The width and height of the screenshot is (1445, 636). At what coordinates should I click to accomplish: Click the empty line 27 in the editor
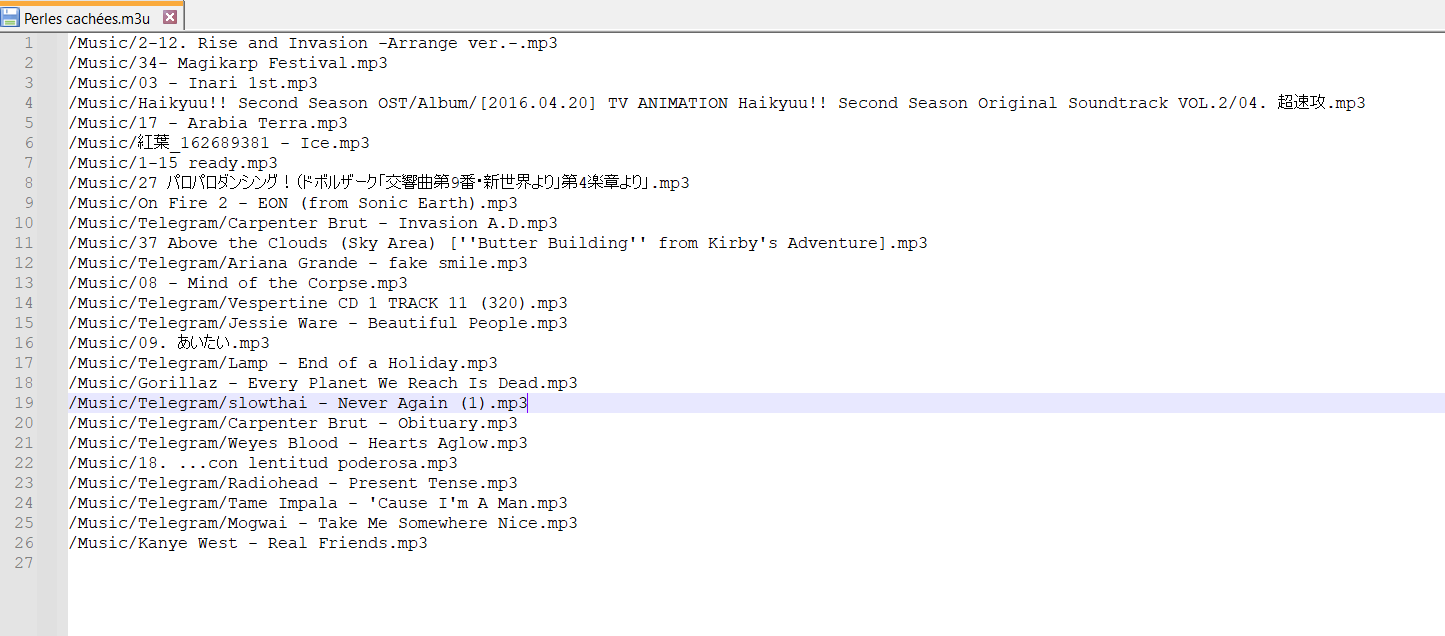click(x=756, y=563)
